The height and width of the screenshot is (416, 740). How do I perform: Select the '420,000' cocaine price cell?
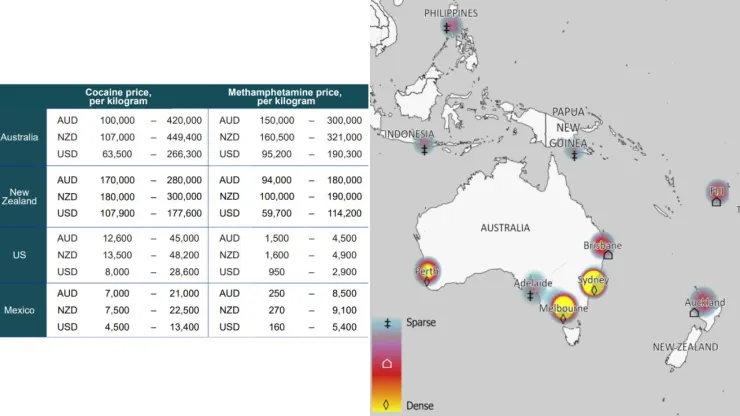pyautogui.click(x=184, y=120)
